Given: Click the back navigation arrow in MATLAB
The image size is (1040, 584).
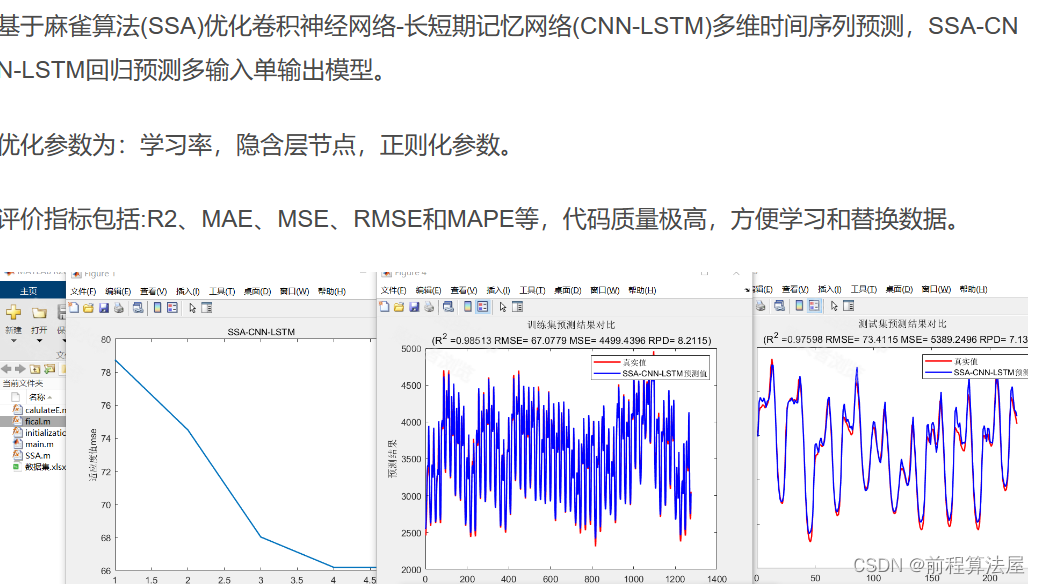Looking at the screenshot, I should [x=5, y=366].
